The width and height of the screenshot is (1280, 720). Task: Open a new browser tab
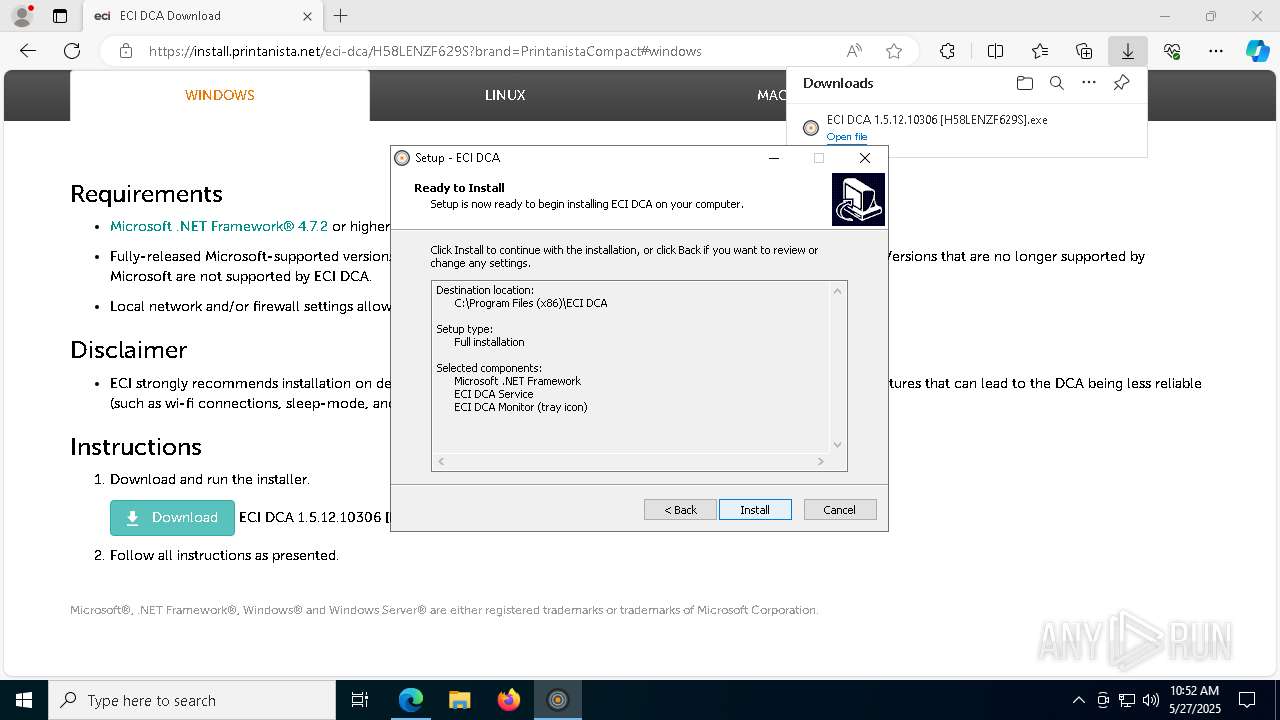click(341, 16)
